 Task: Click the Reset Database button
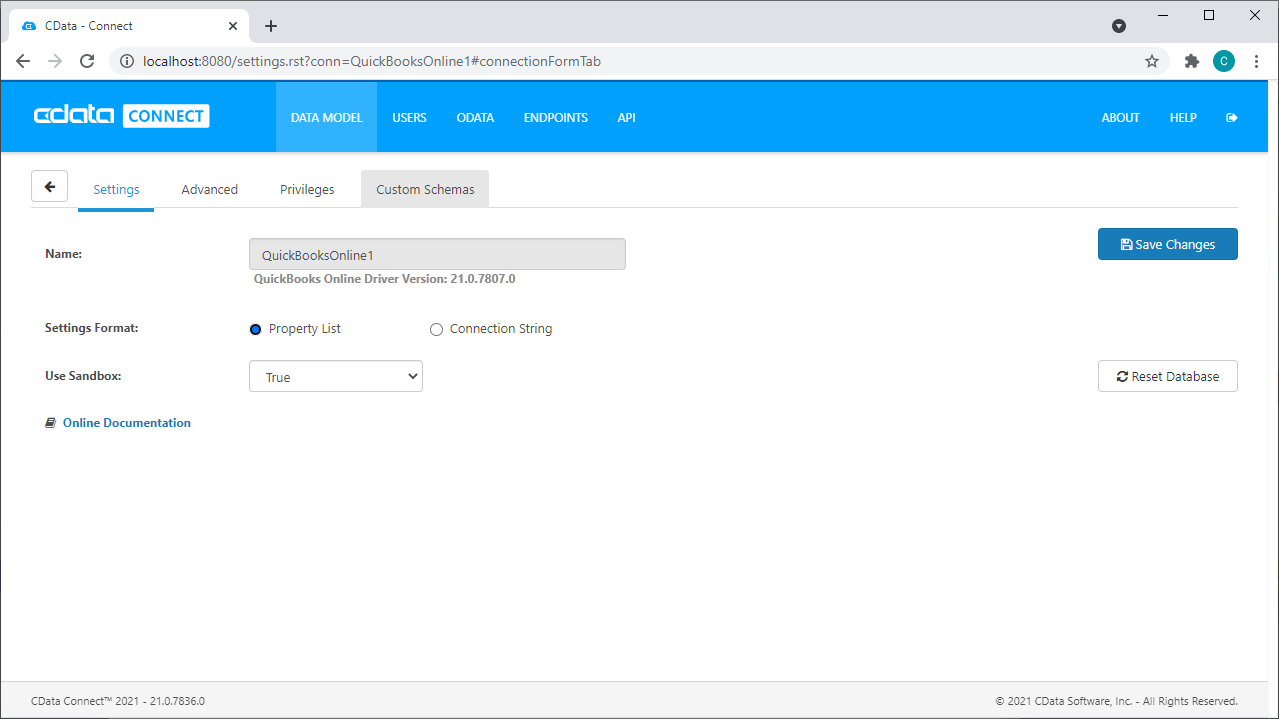(x=1167, y=376)
